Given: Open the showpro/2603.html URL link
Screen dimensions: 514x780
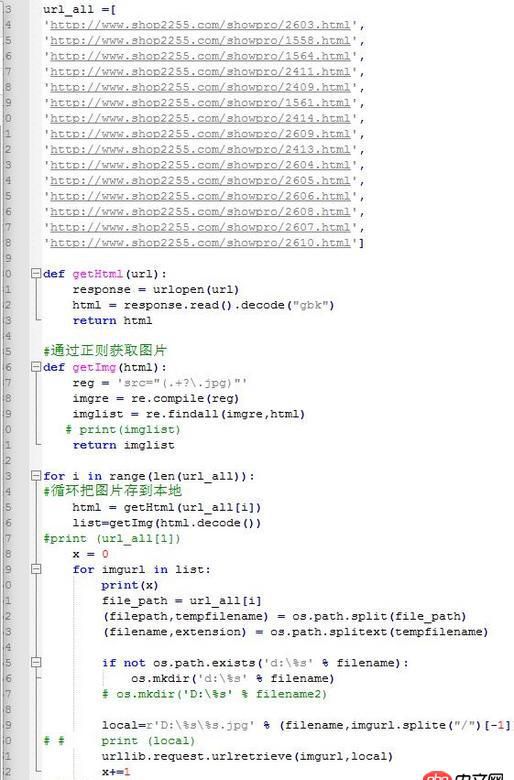Looking at the screenshot, I should click(200, 25).
